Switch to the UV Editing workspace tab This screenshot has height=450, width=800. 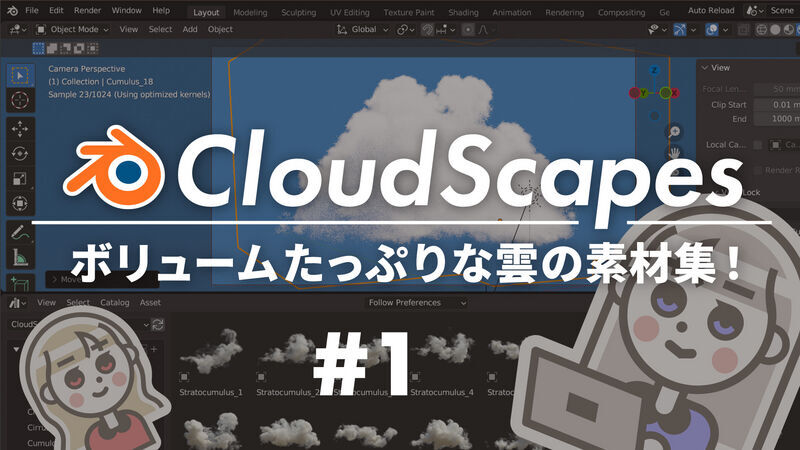[x=349, y=12]
